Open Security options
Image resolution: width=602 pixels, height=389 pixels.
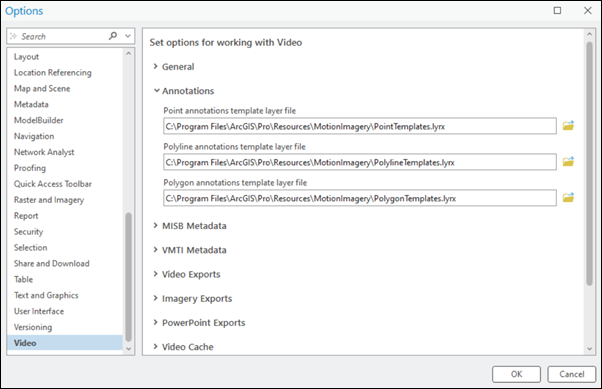pyautogui.click(x=65, y=232)
